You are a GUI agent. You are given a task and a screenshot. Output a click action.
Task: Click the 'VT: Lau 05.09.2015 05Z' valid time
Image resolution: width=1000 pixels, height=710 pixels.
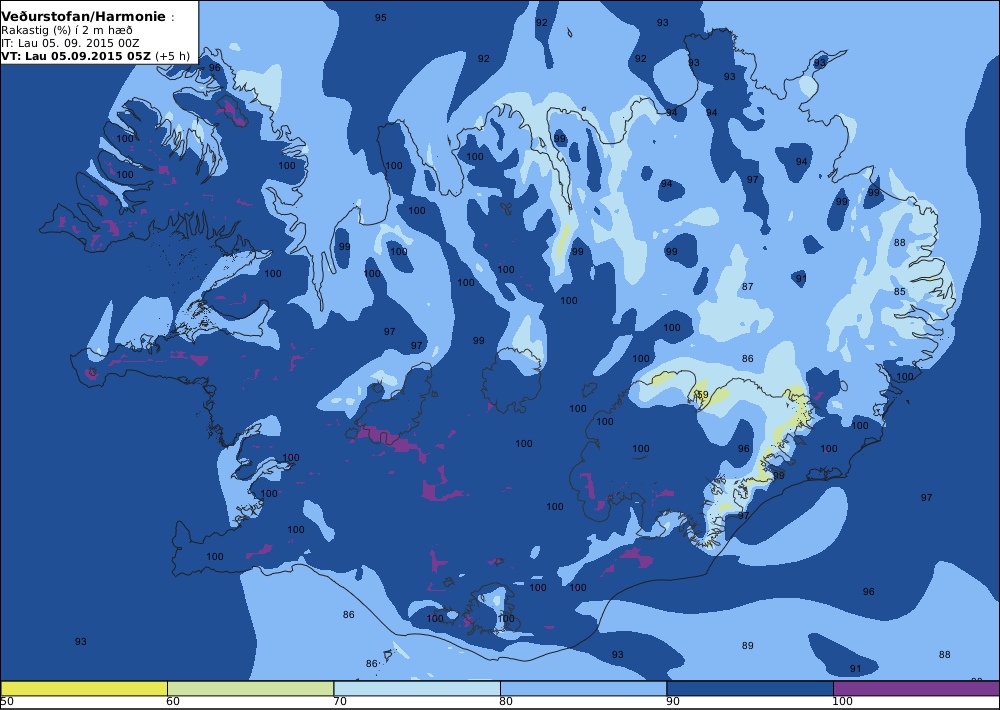tap(76, 56)
